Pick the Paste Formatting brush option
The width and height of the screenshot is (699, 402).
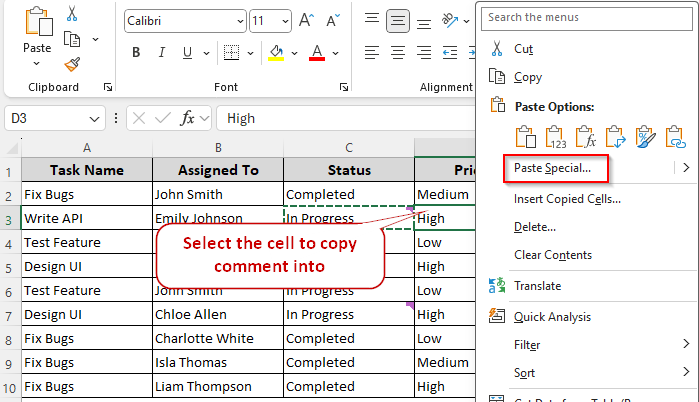(645, 136)
